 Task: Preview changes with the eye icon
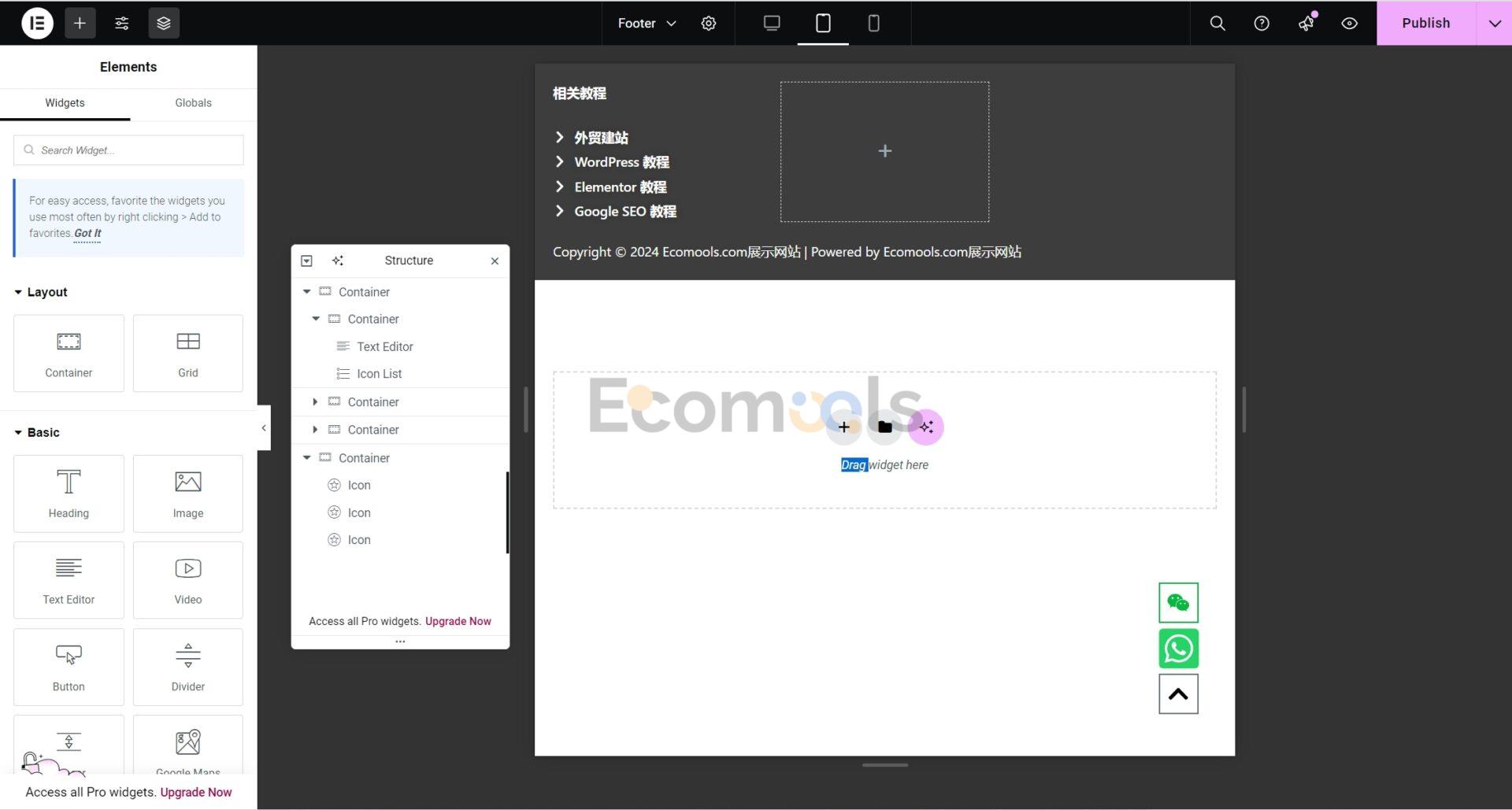[x=1350, y=23]
